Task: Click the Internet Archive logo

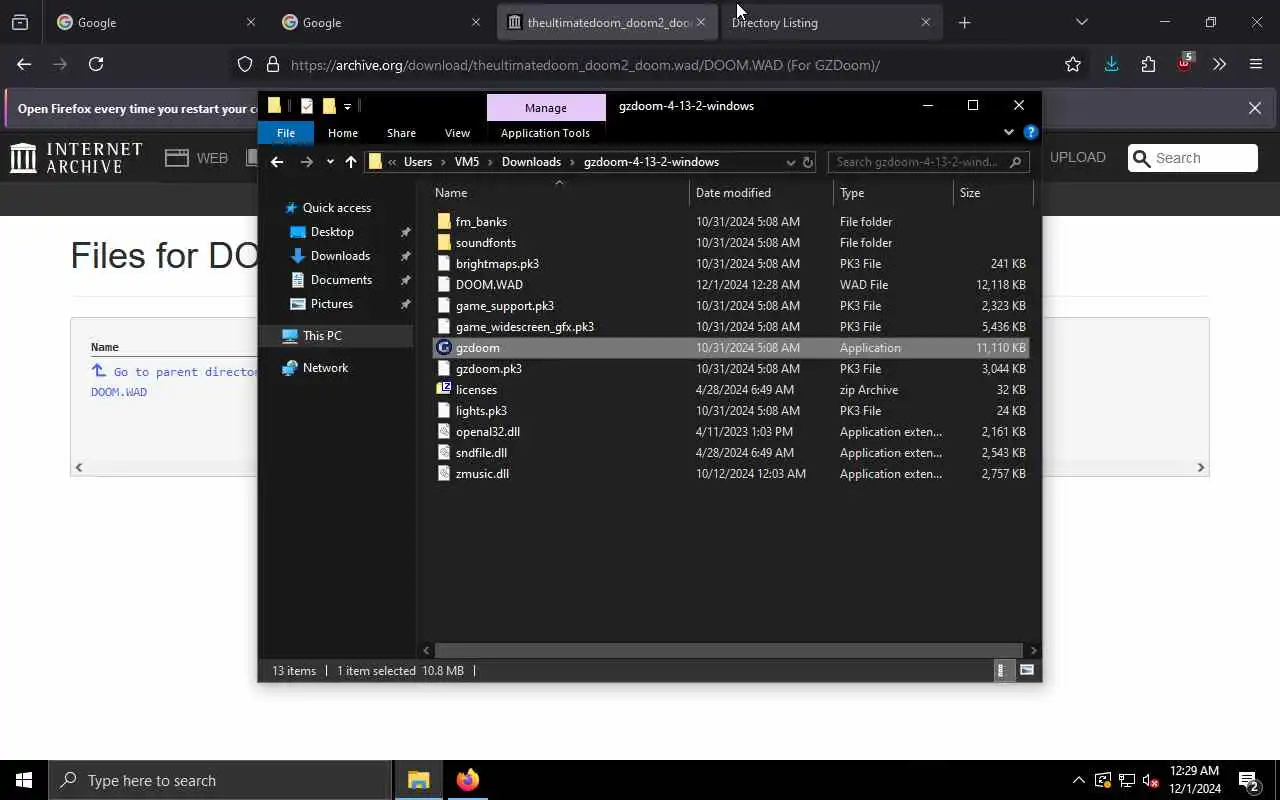Action: (77, 158)
